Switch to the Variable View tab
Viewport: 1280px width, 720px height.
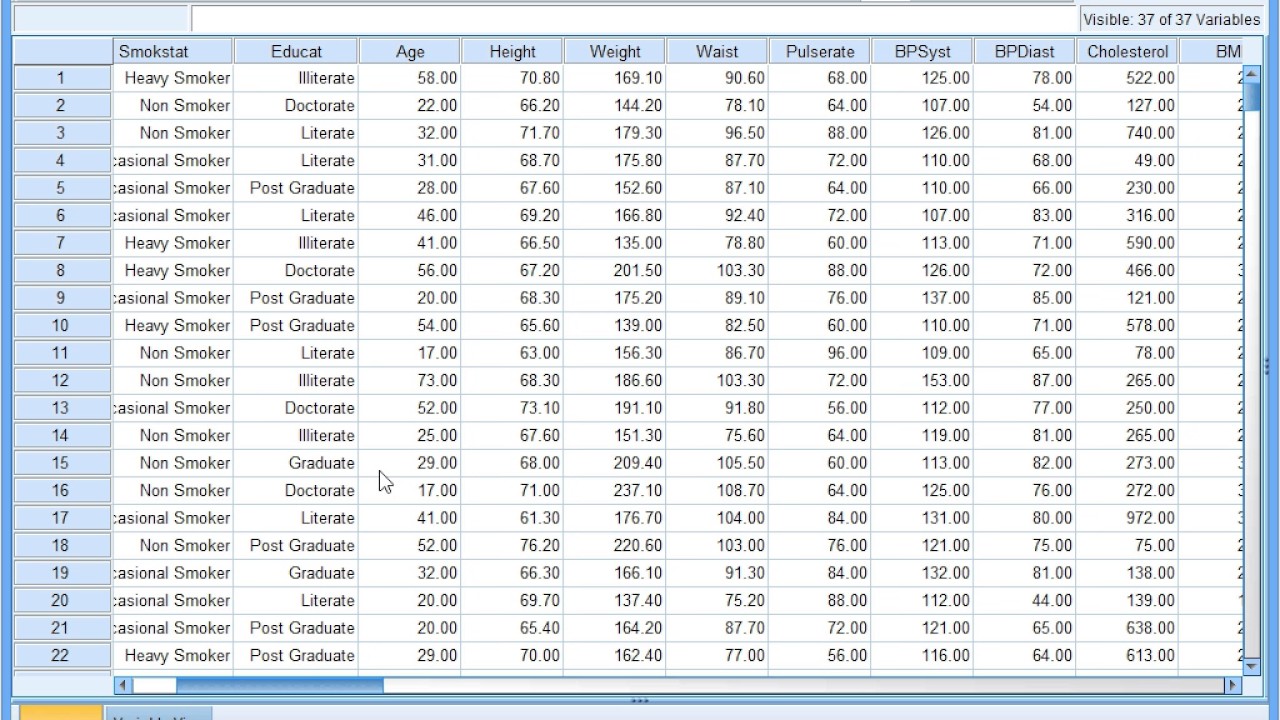tap(157, 714)
